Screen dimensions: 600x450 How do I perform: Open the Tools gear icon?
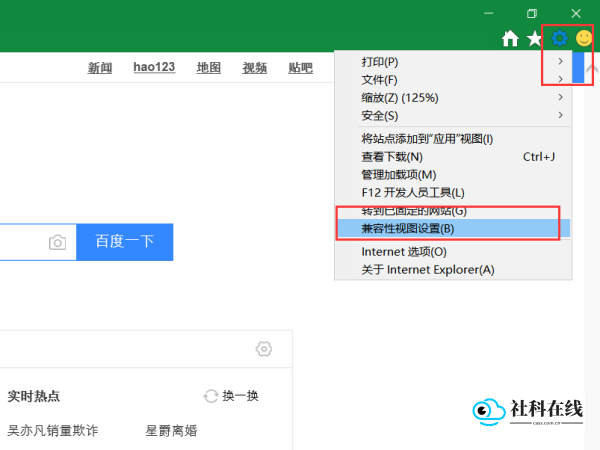tap(559, 38)
